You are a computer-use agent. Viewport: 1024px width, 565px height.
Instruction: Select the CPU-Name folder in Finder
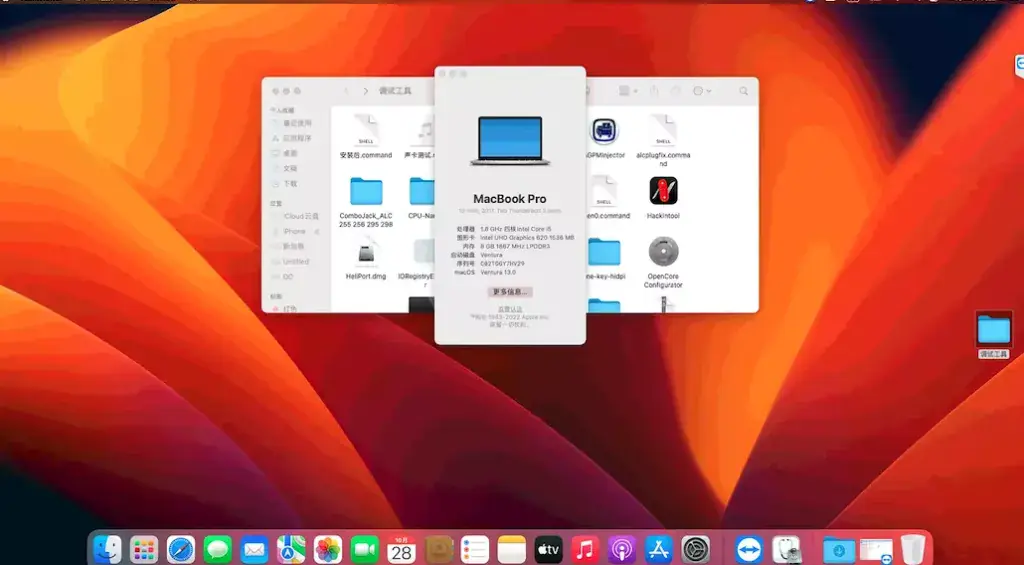tap(422, 198)
